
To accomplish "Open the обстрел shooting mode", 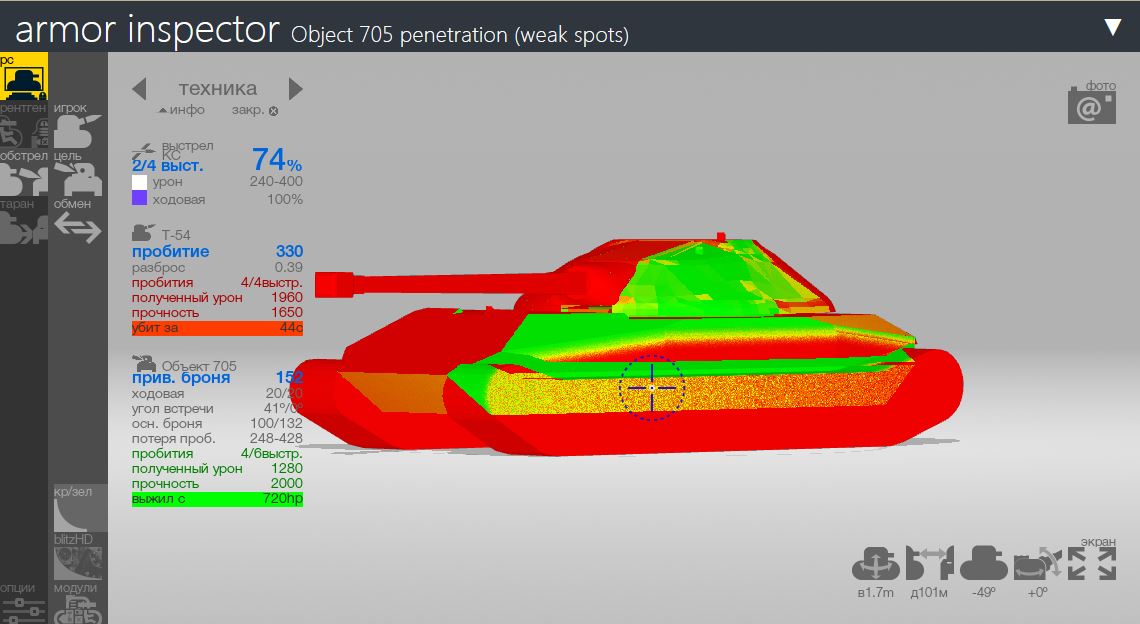I will 24,173.
